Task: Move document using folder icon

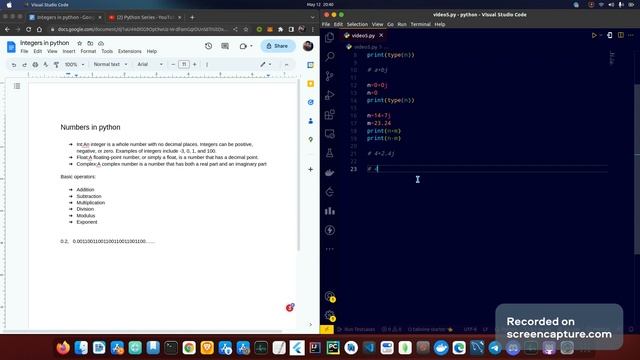Action: tap(90, 43)
